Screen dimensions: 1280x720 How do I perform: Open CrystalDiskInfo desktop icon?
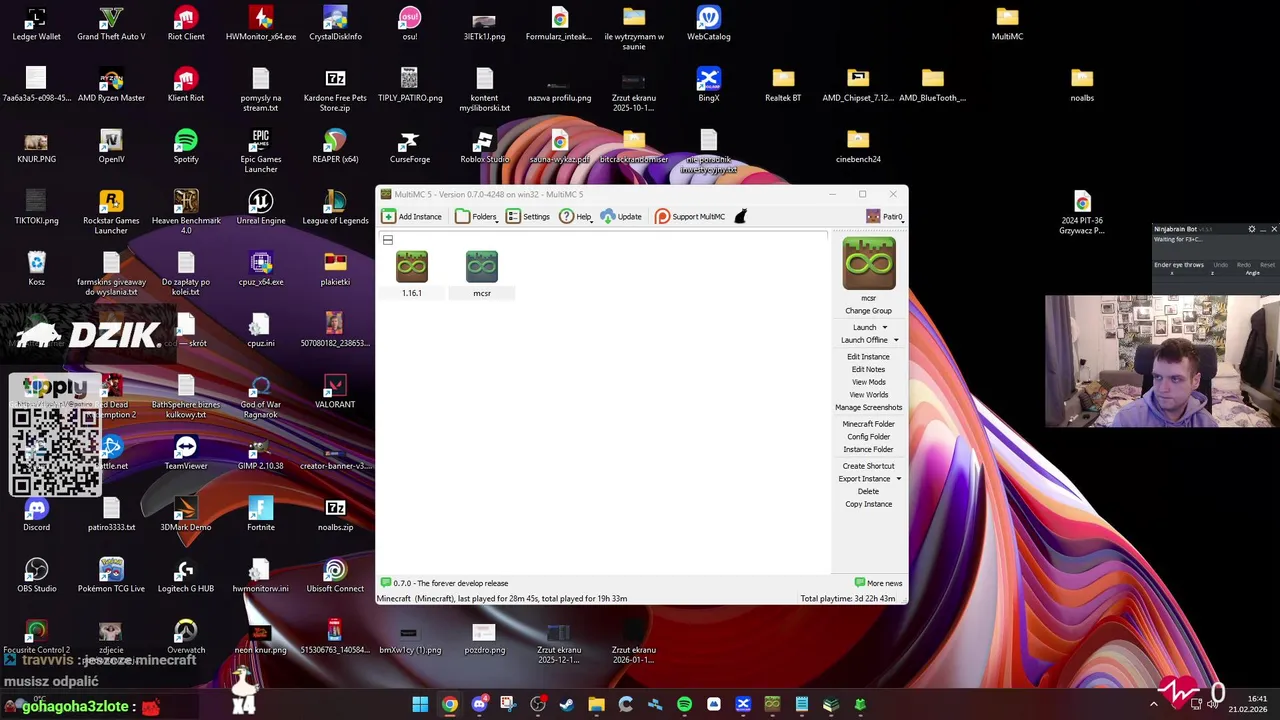pyautogui.click(x=335, y=25)
